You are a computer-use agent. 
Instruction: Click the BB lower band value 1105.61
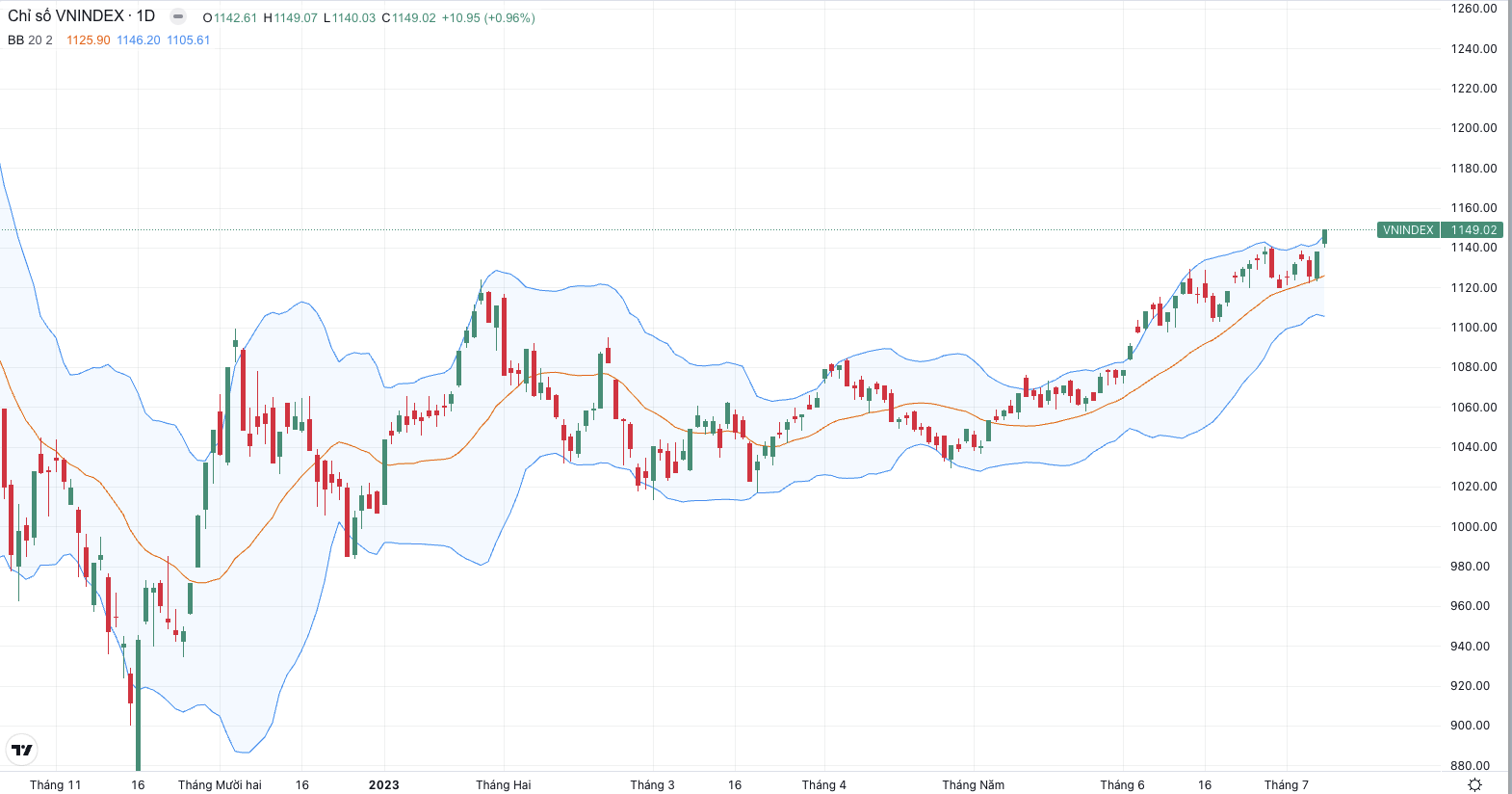click(x=189, y=40)
